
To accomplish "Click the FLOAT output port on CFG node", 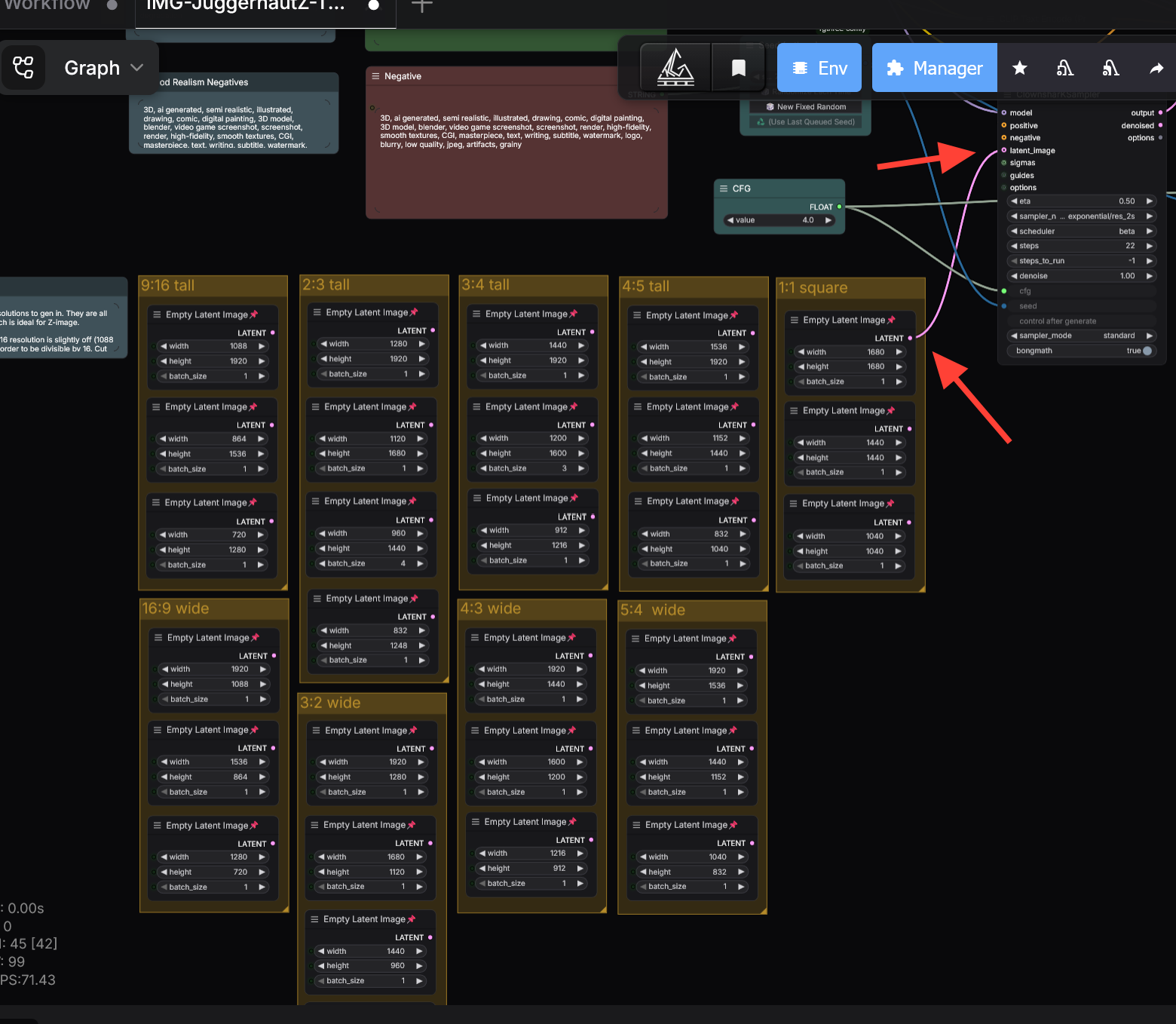I will coord(839,207).
